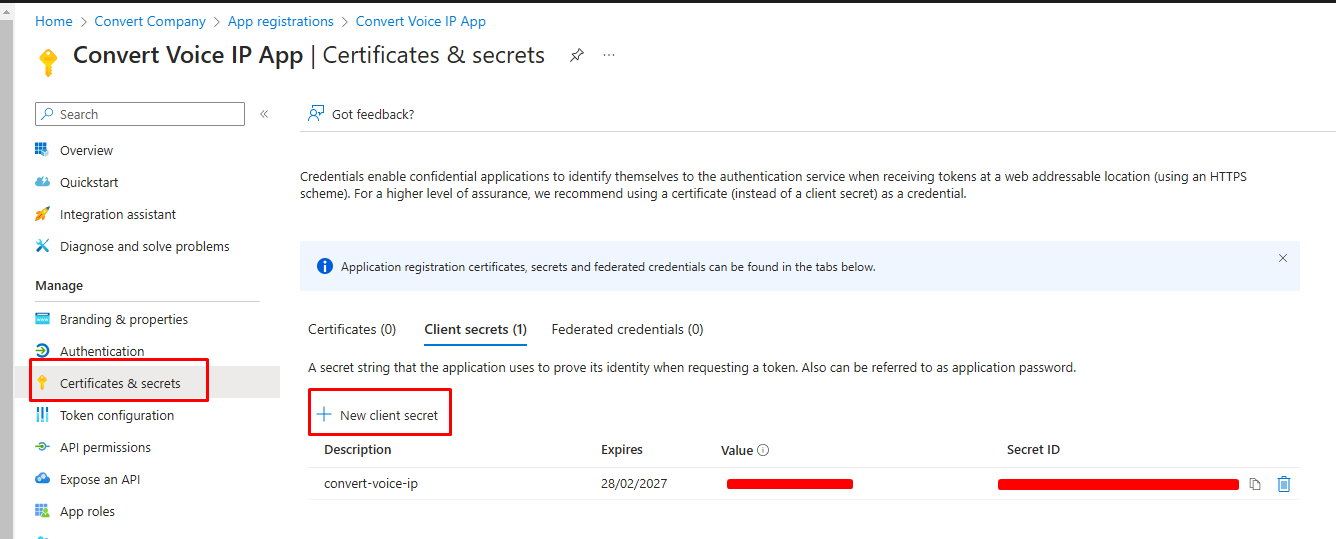Select the Client secrets (1) tab

pos(476,329)
